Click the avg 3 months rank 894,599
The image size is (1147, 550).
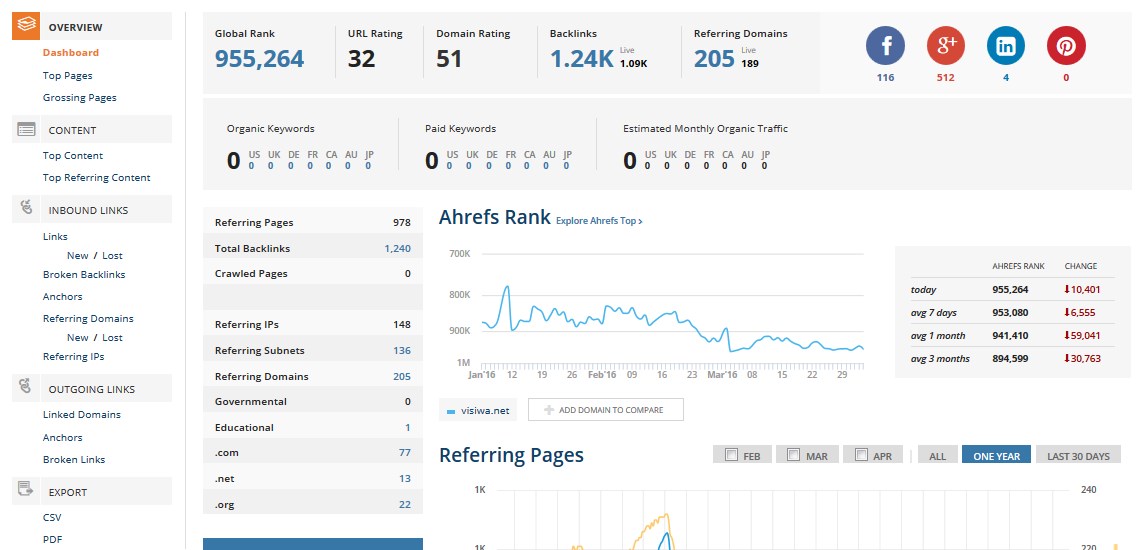pyautogui.click(x=1010, y=358)
